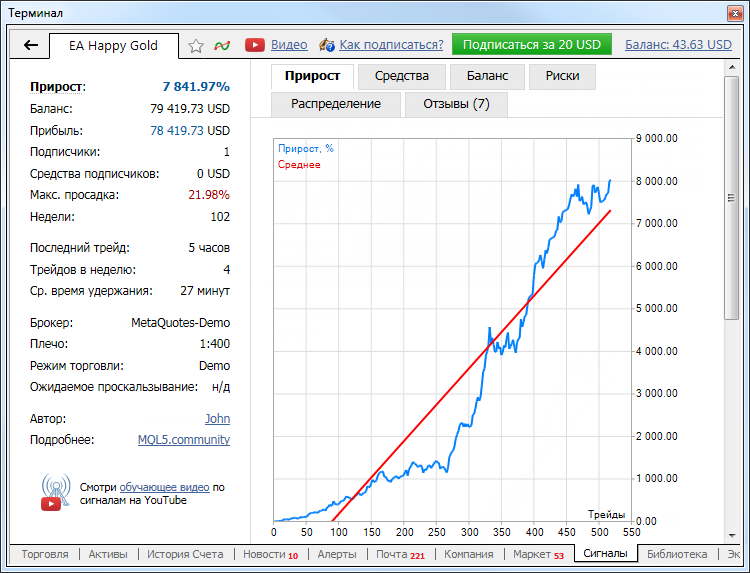
Task: Click the Прирост value 7 841.97%
Action: click(196, 87)
